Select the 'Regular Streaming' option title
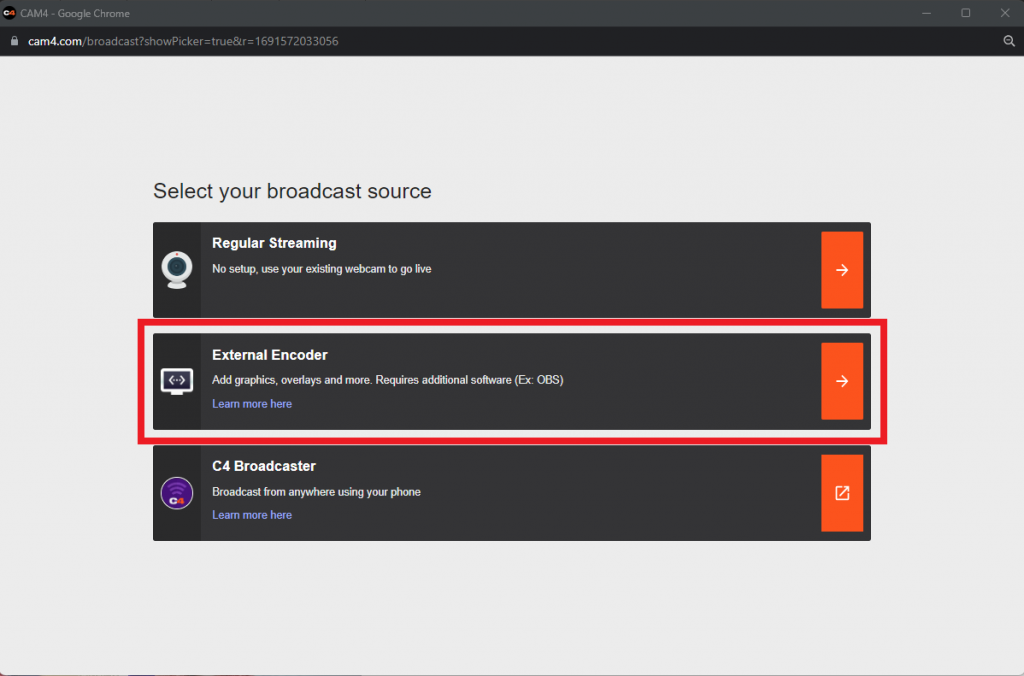The image size is (1024, 676). click(274, 243)
